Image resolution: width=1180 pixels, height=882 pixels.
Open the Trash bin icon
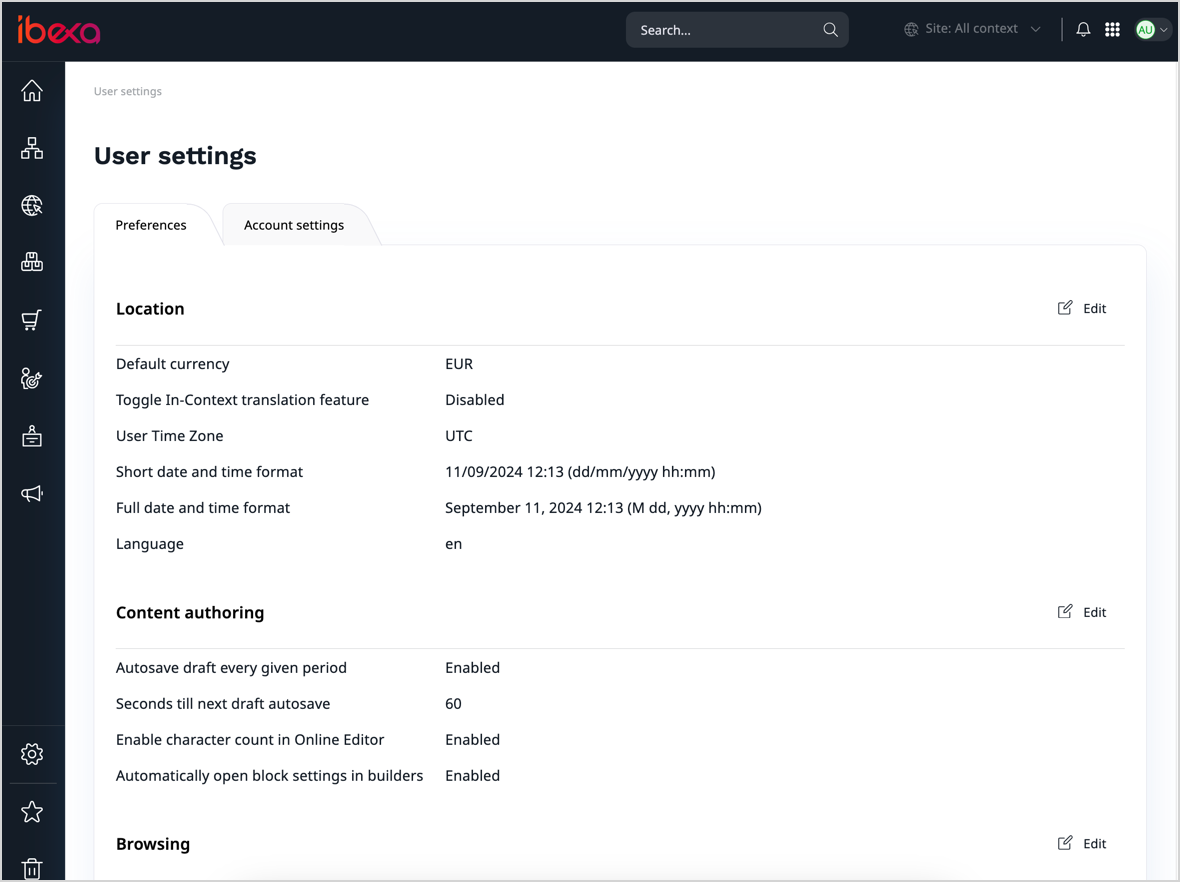(32, 867)
